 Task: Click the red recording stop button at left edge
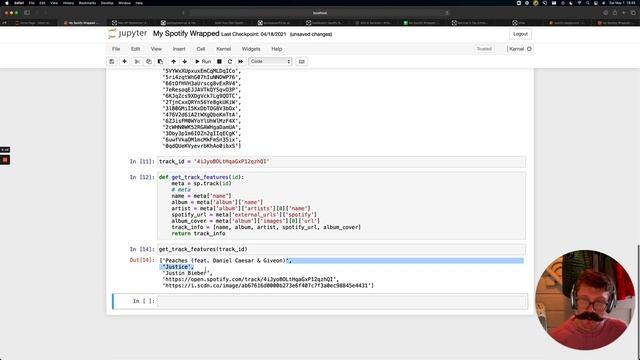(5, 160)
